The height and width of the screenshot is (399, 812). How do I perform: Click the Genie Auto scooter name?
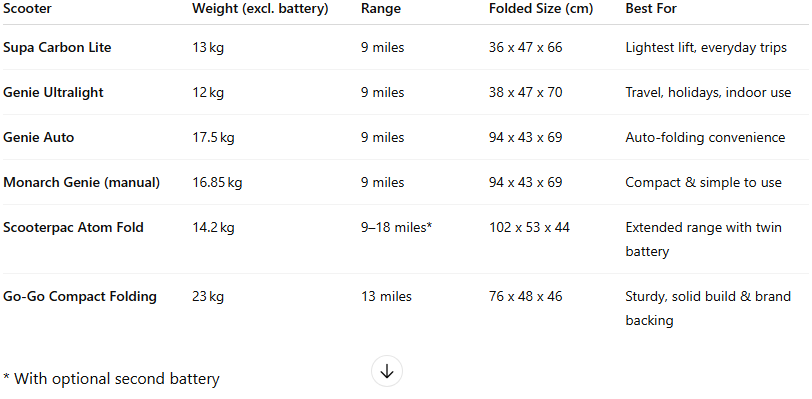pos(38,138)
